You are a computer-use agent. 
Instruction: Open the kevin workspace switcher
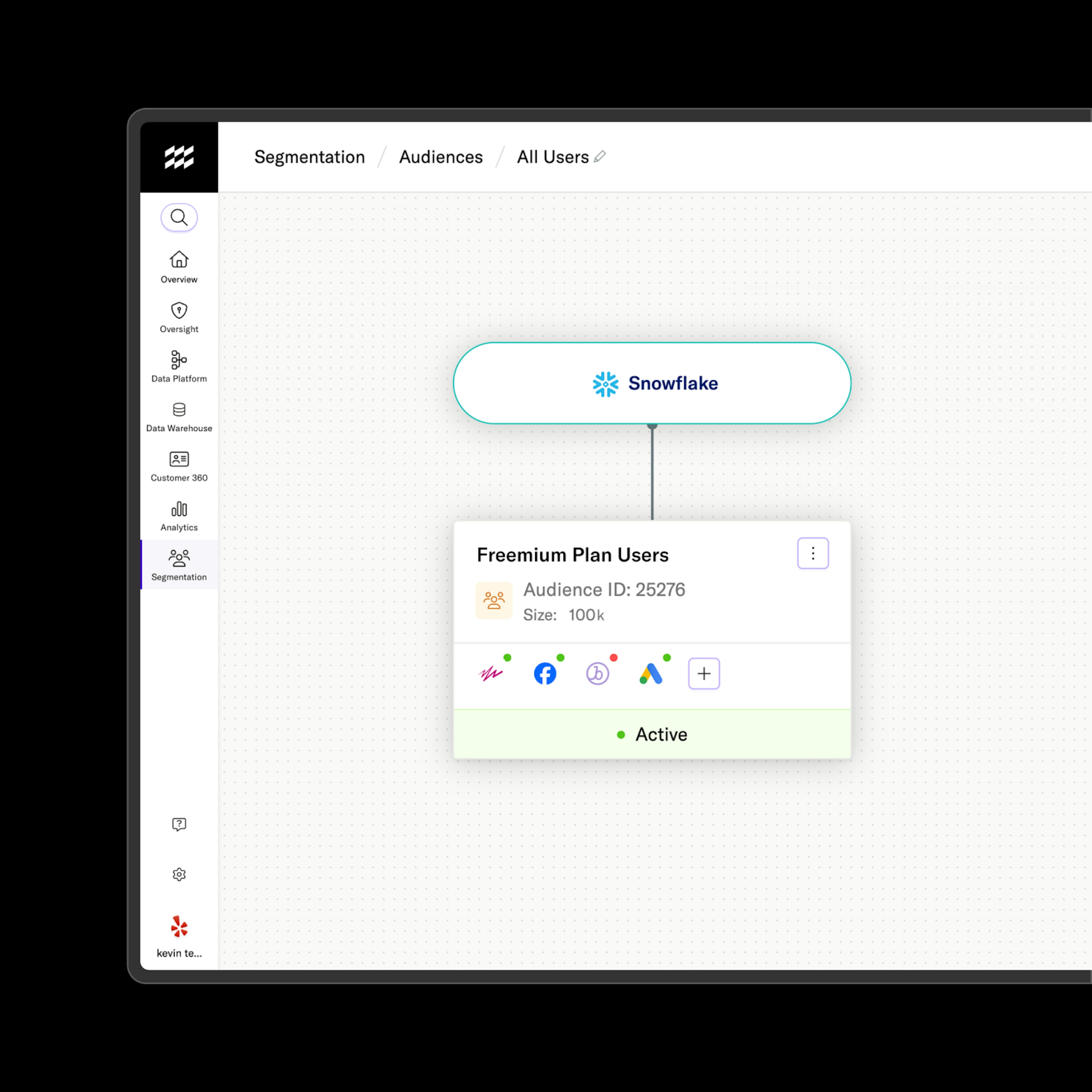coord(179,927)
